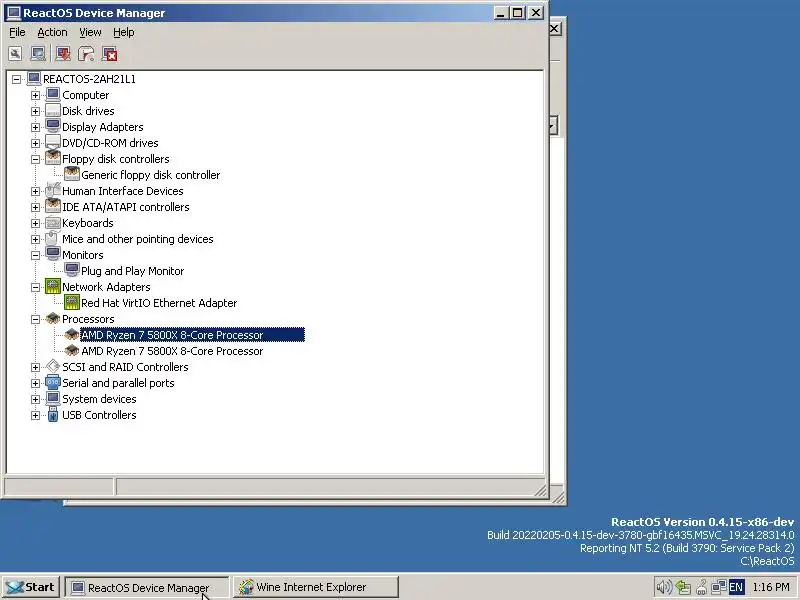Click the System devices category icon
Viewport: 800px width, 600px height.
(53, 398)
